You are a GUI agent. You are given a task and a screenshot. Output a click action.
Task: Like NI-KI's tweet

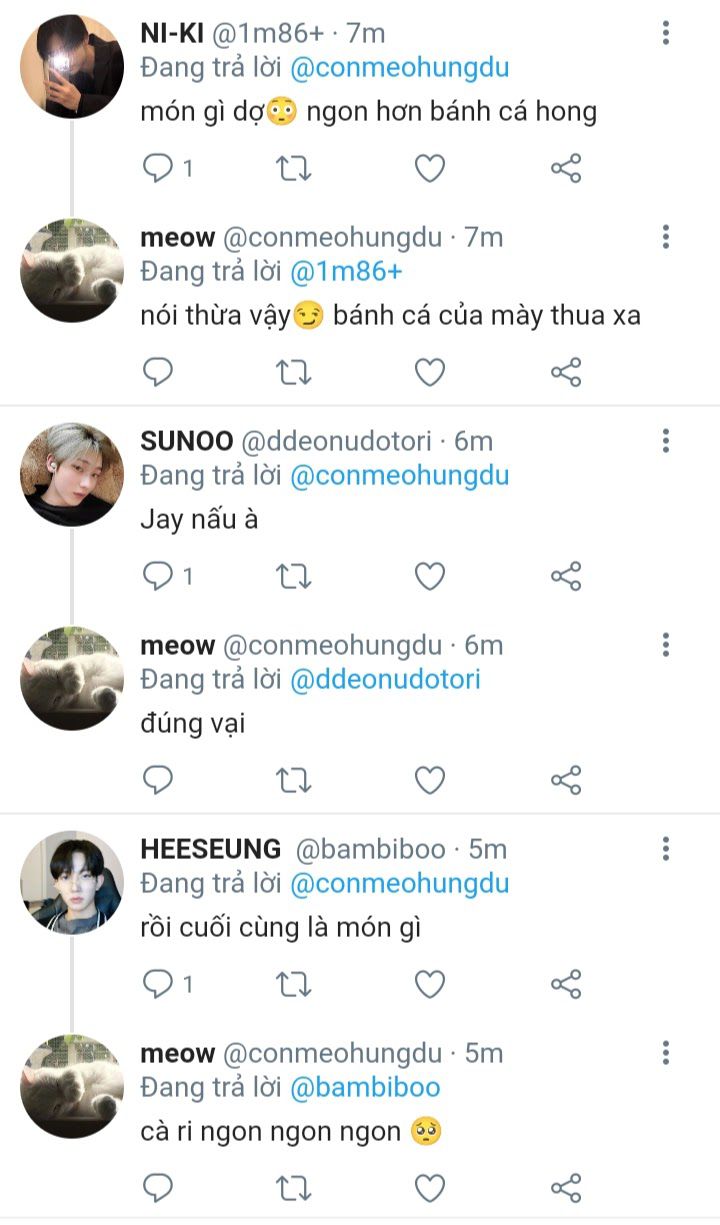click(x=430, y=169)
